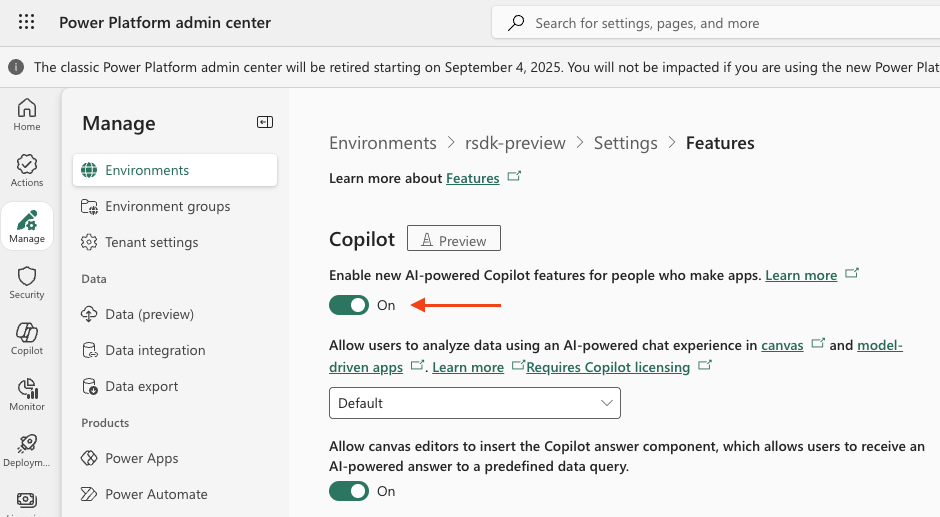Viewport: 940px width, 517px height.
Task: Open the app launcher waffle icon
Action: coord(27,22)
